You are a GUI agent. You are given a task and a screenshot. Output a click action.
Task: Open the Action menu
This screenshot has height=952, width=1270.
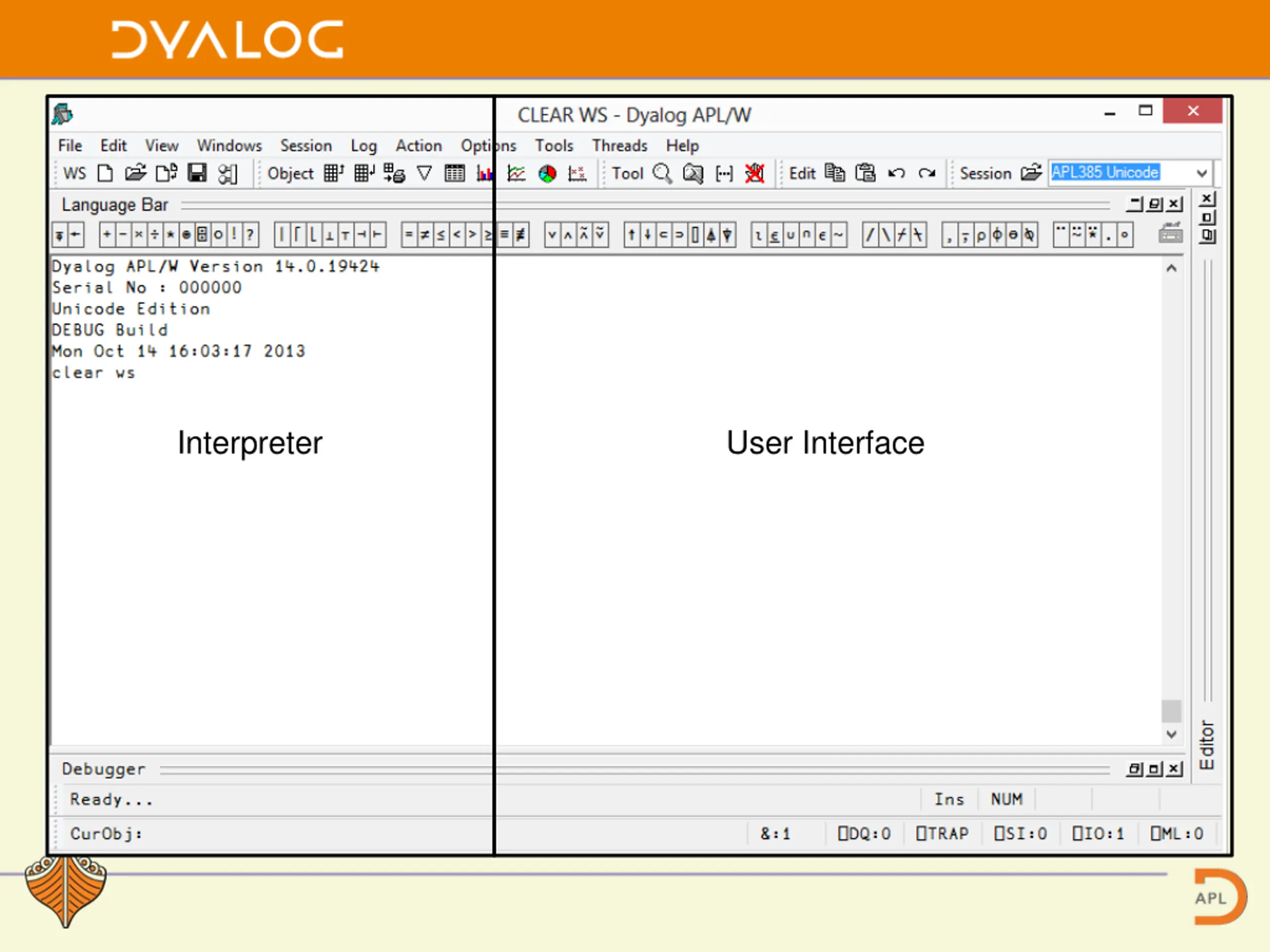pos(419,146)
